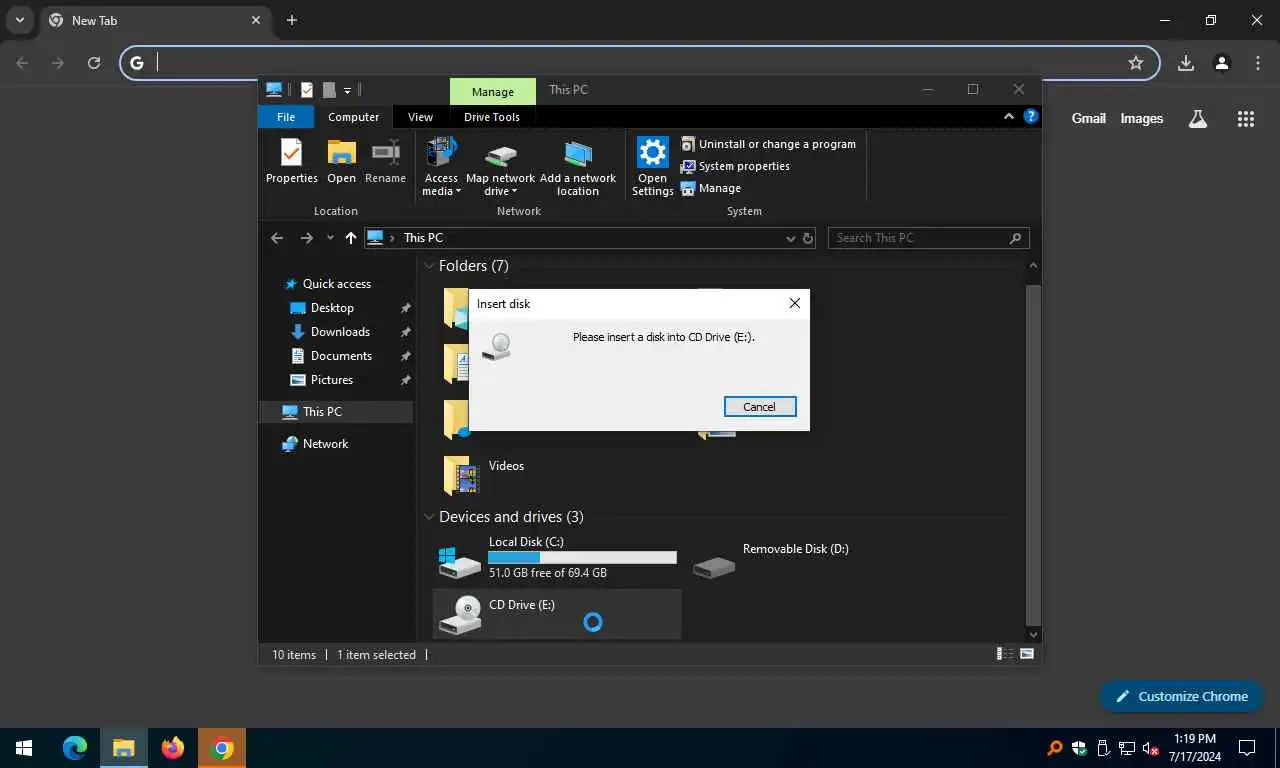Select Desktop in navigation pane
The image size is (1280, 768).
(x=334, y=308)
